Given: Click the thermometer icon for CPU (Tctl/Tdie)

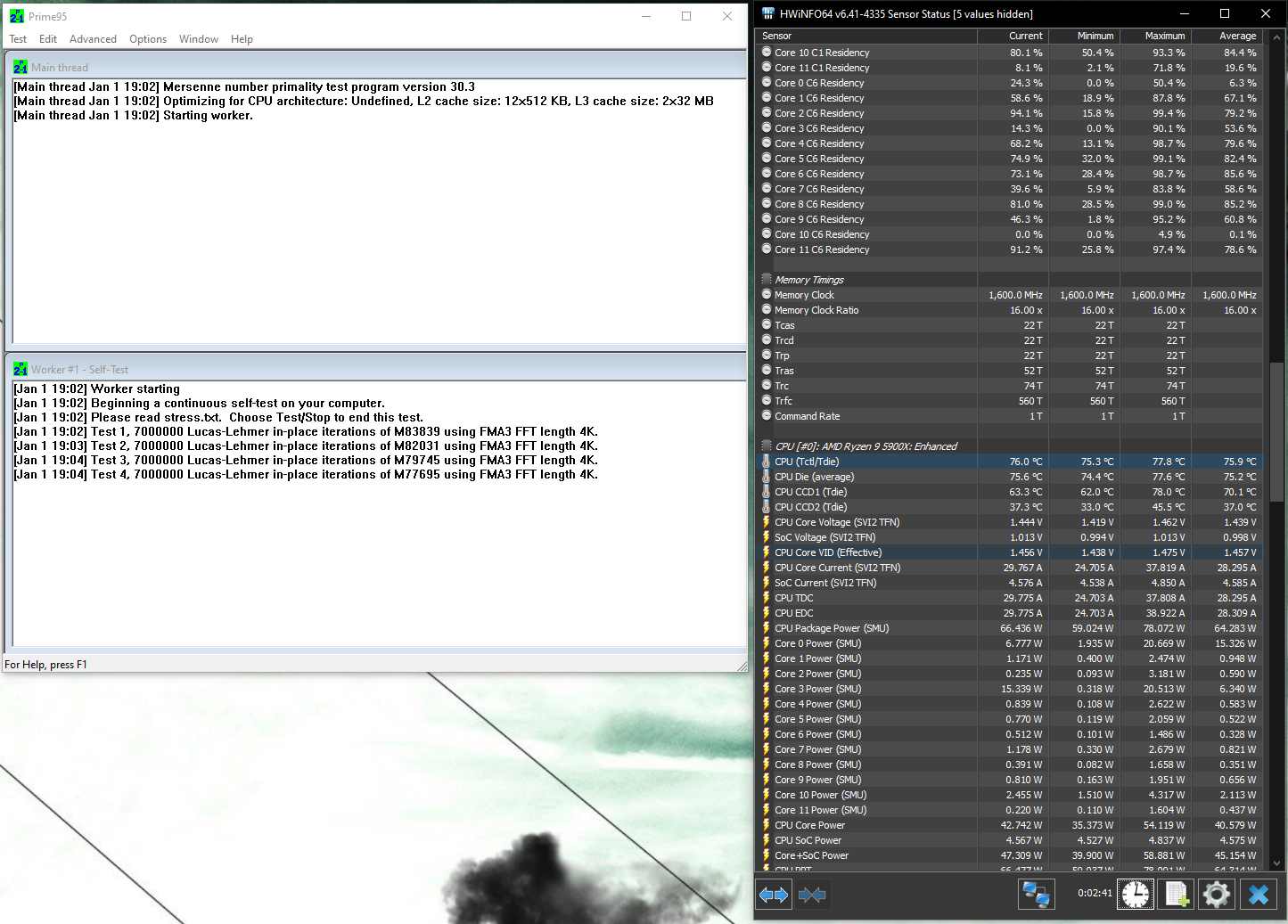Looking at the screenshot, I should 766,462.
